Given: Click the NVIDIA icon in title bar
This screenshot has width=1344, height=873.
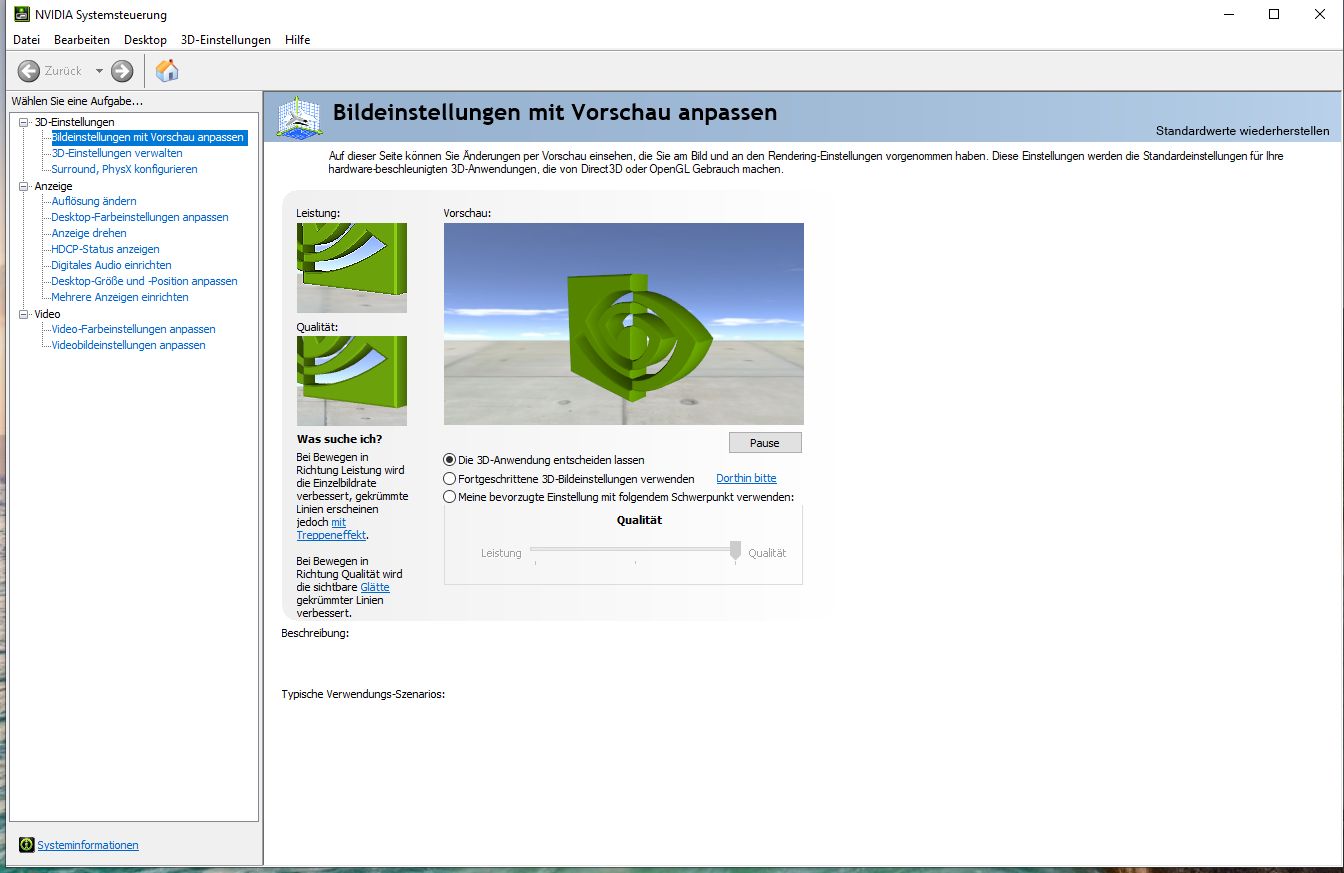Looking at the screenshot, I should [x=21, y=14].
